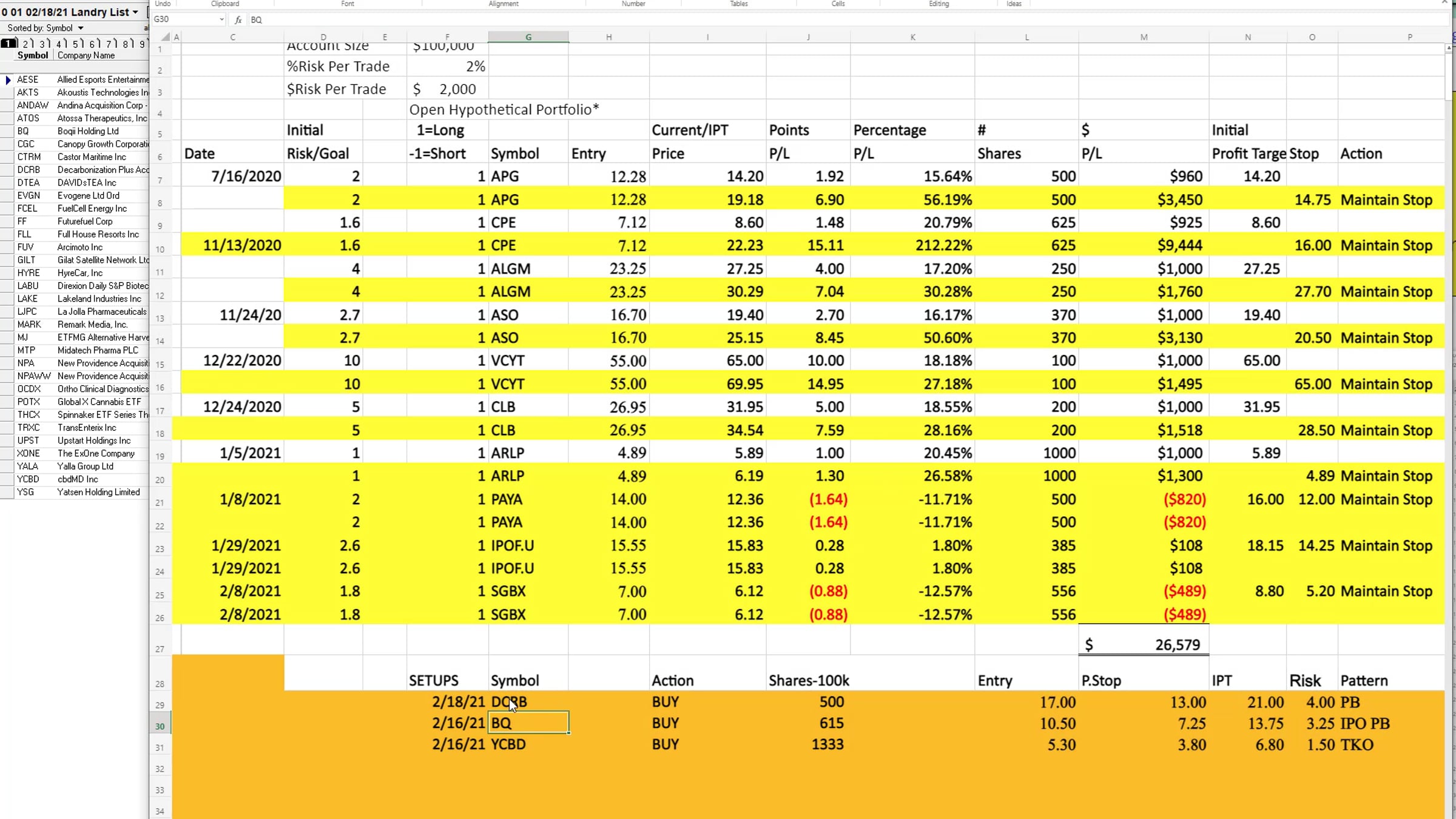Click the 1333 shares cell for YCBD
Screen dimensions: 1456x819
[x=808, y=744]
